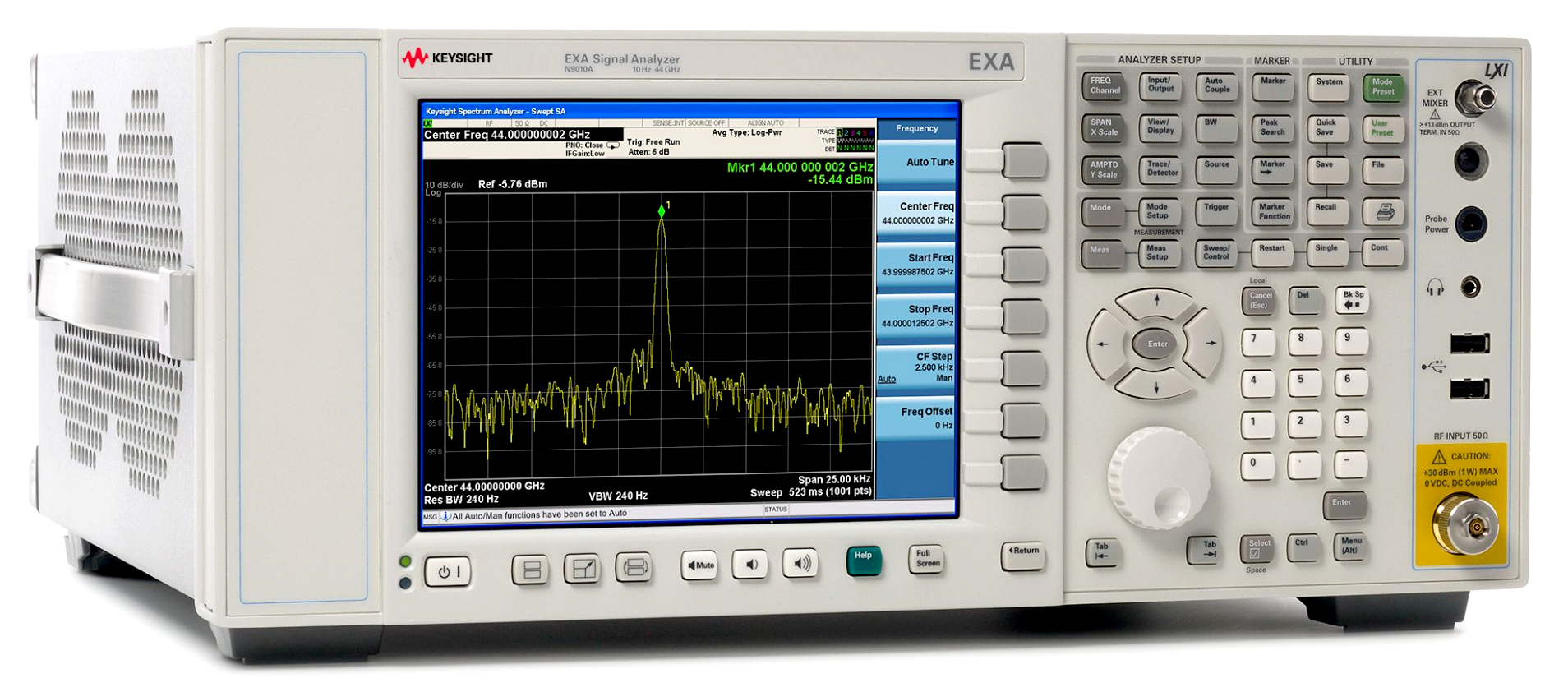
Task: Select the Source key
Action: click(x=1216, y=169)
